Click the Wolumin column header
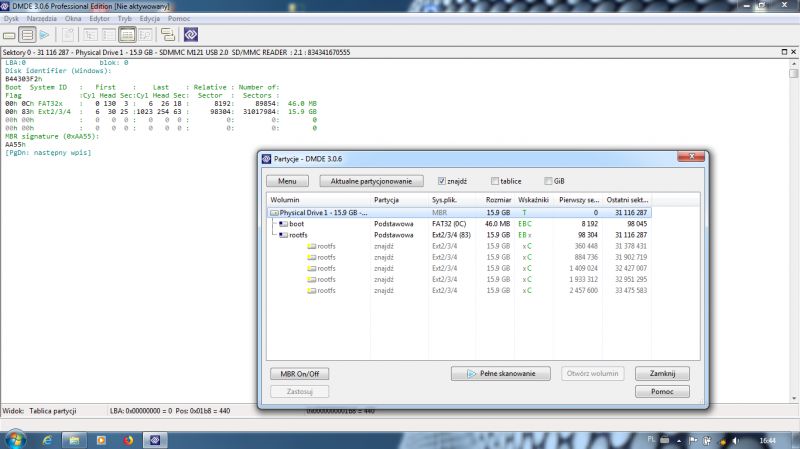The image size is (800, 449). click(319, 200)
